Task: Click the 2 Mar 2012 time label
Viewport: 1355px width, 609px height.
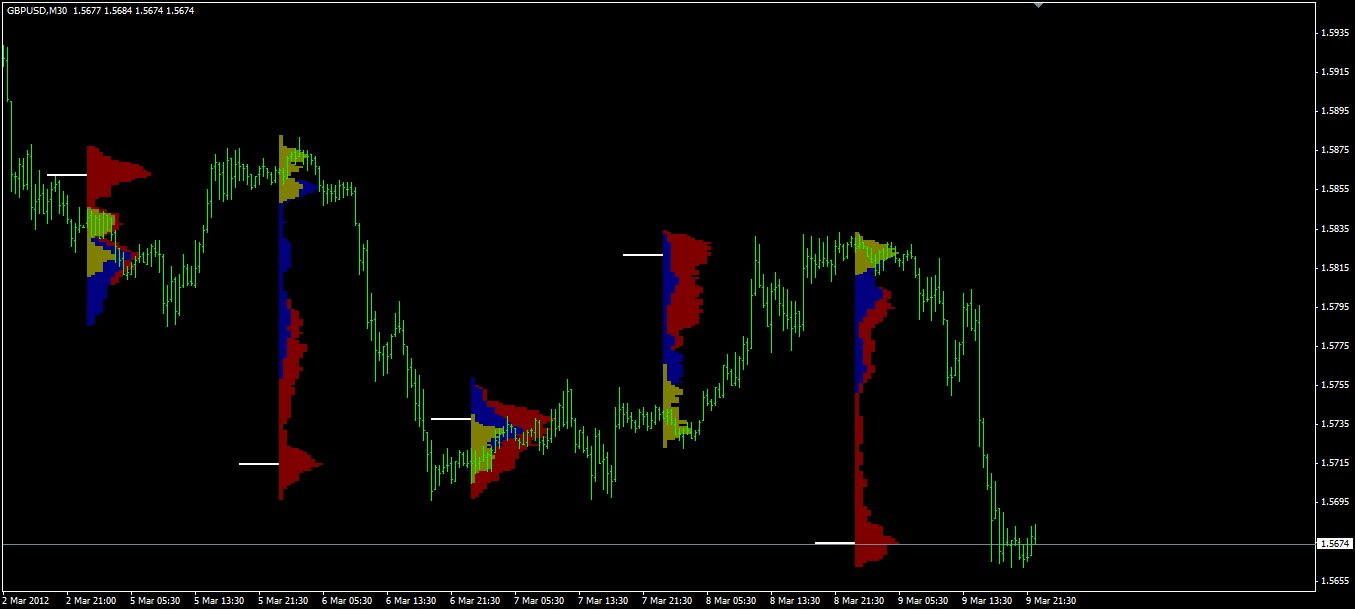Action: (x=25, y=601)
